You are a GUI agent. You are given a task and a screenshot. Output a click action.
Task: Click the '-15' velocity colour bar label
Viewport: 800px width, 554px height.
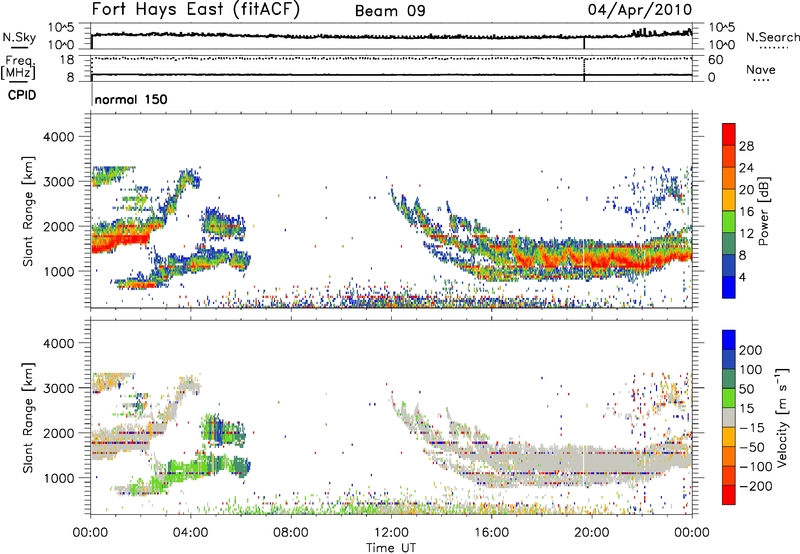click(x=750, y=427)
